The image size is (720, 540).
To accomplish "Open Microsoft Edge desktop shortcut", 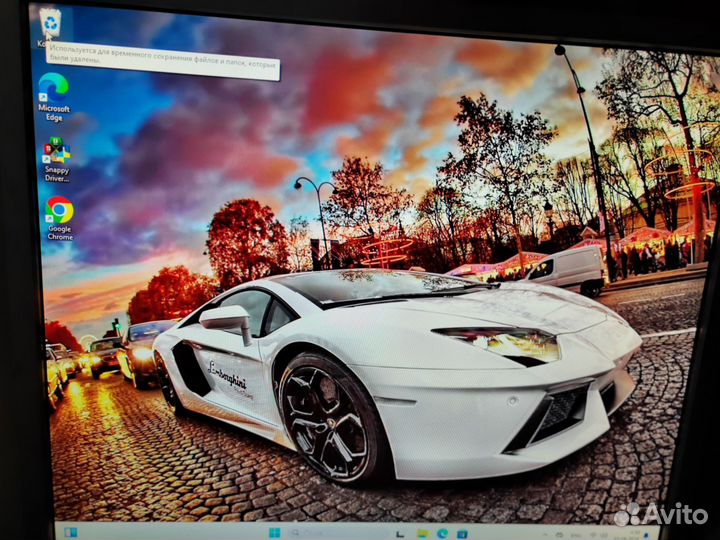I will [x=54, y=97].
